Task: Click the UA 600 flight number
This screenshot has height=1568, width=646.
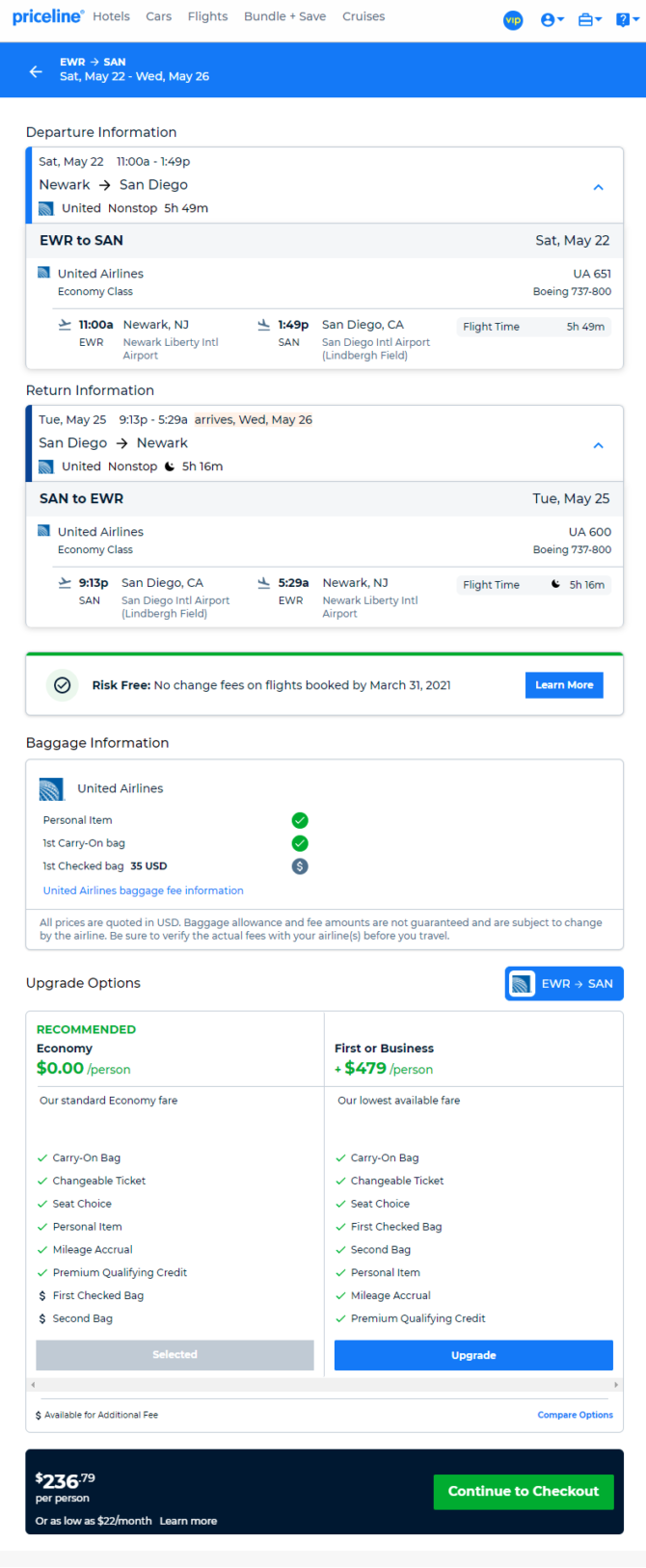Action: pos(590,532)
